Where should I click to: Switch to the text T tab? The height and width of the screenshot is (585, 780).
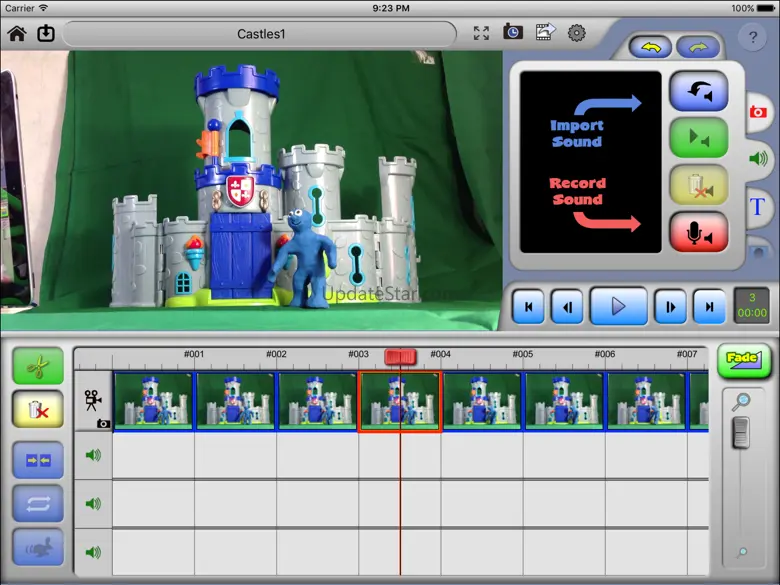click(x=757, y=206)
